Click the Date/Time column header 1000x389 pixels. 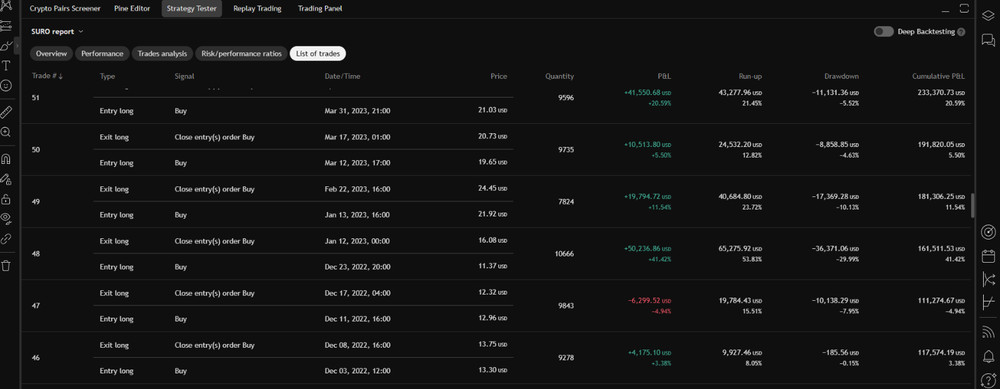tap(342, 76)
